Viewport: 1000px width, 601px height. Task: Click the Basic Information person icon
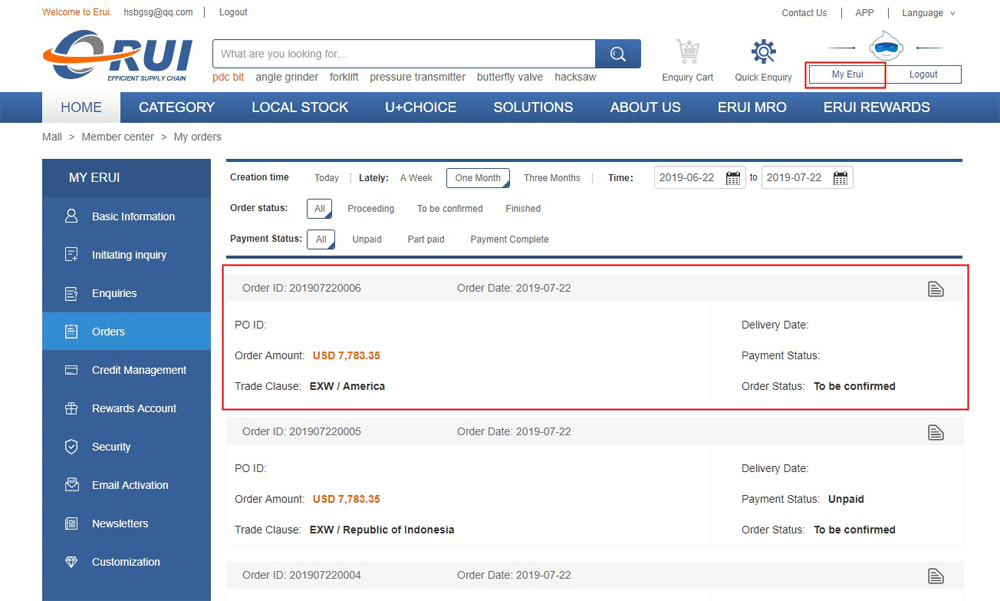click(71, 216)
